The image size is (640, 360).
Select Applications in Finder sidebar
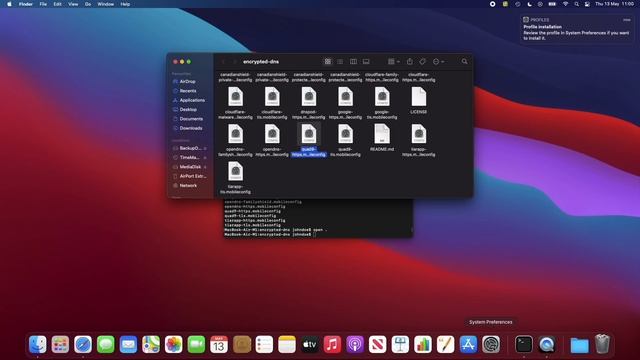point(191,100)
